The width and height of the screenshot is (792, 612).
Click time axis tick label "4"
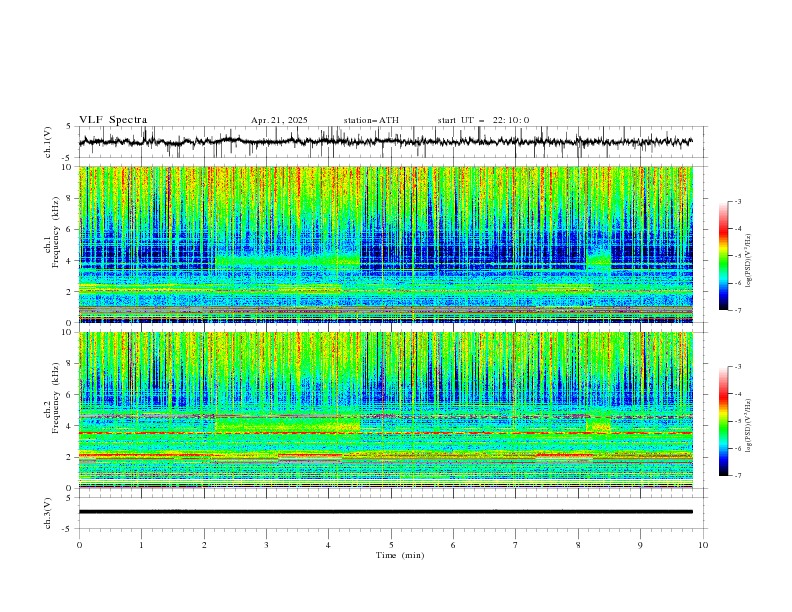point(328,545)
